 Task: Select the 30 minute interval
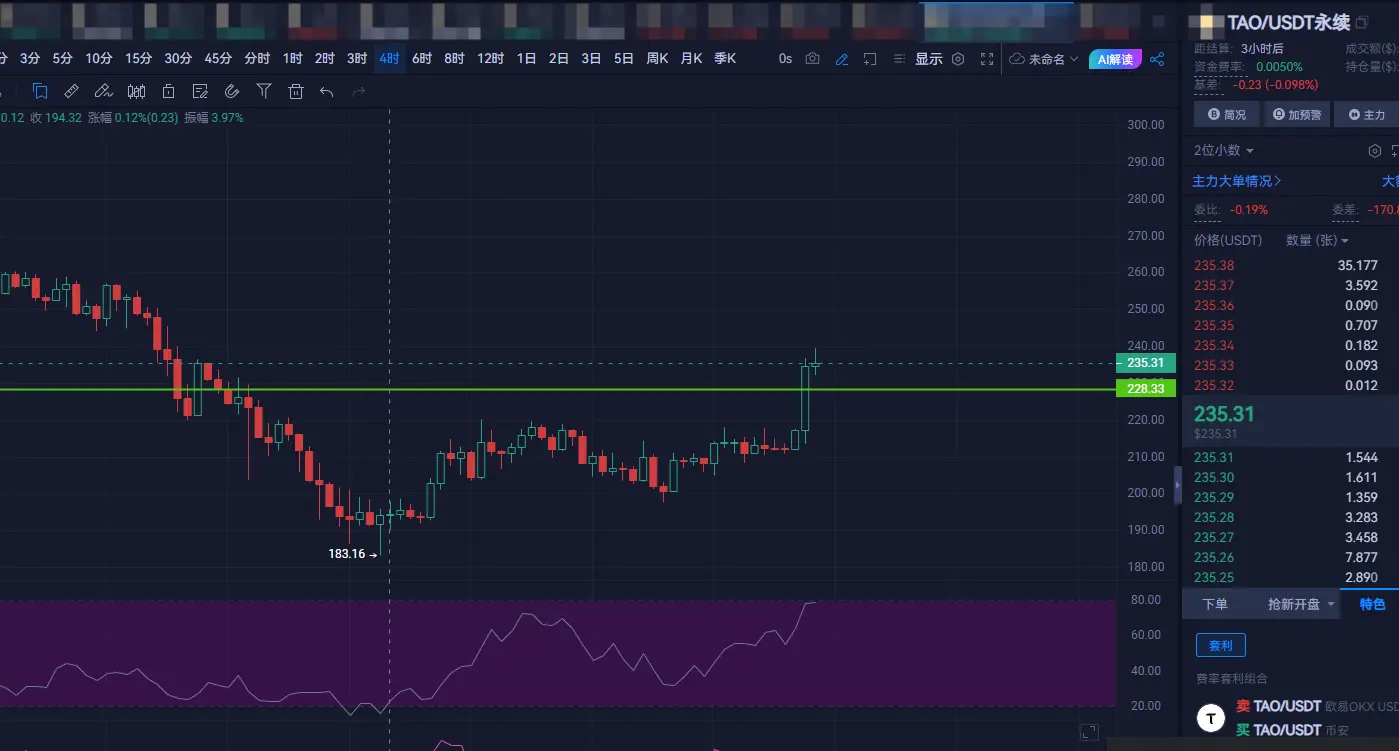[178, 59]
